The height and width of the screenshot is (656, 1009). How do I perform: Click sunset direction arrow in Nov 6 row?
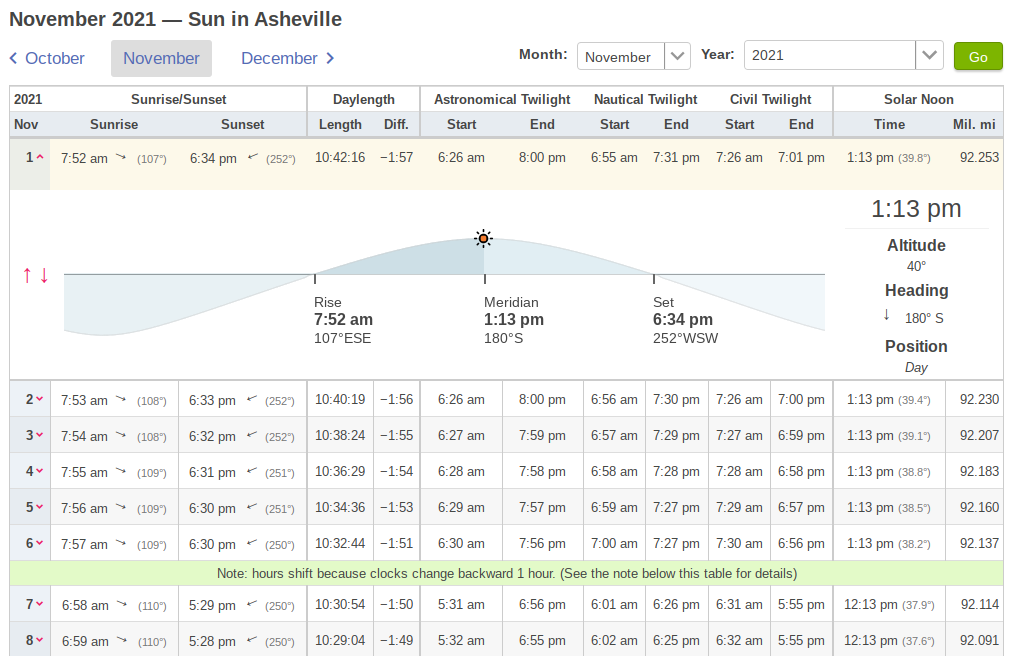point(252,543)
